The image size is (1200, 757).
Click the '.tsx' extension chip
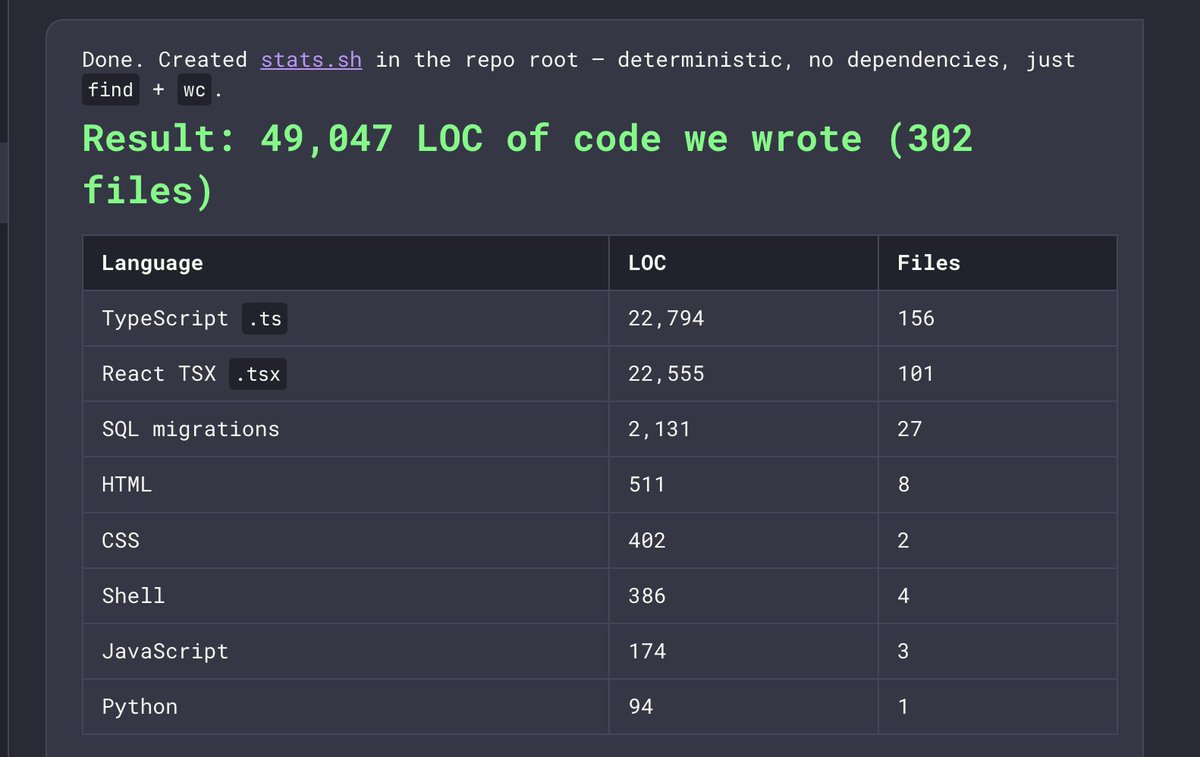(x=258, y=374)
